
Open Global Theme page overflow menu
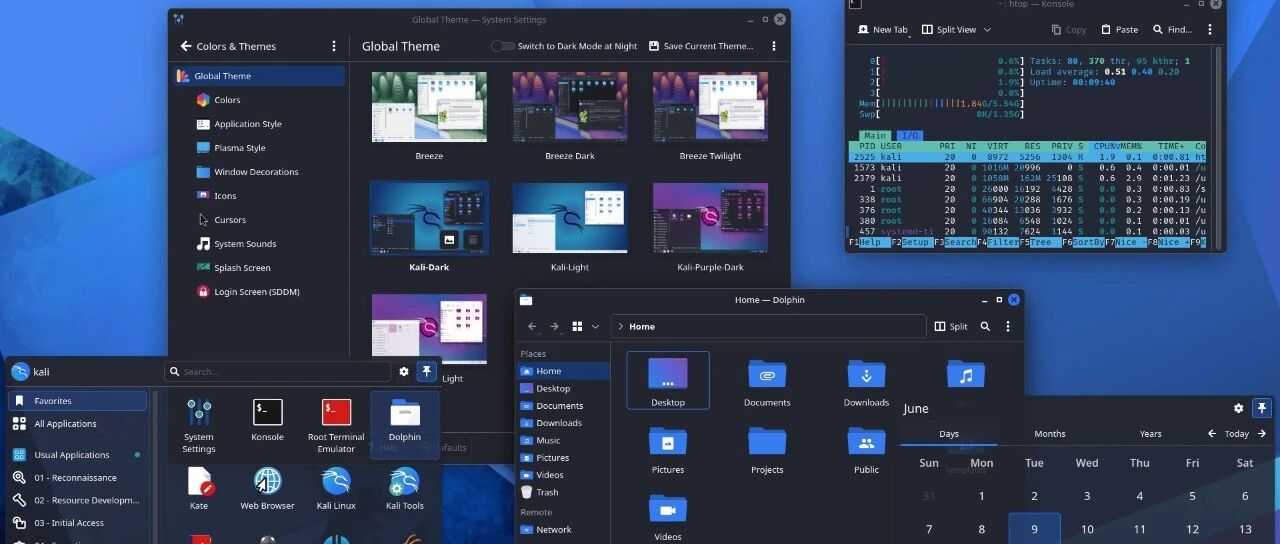coord(774,46)
